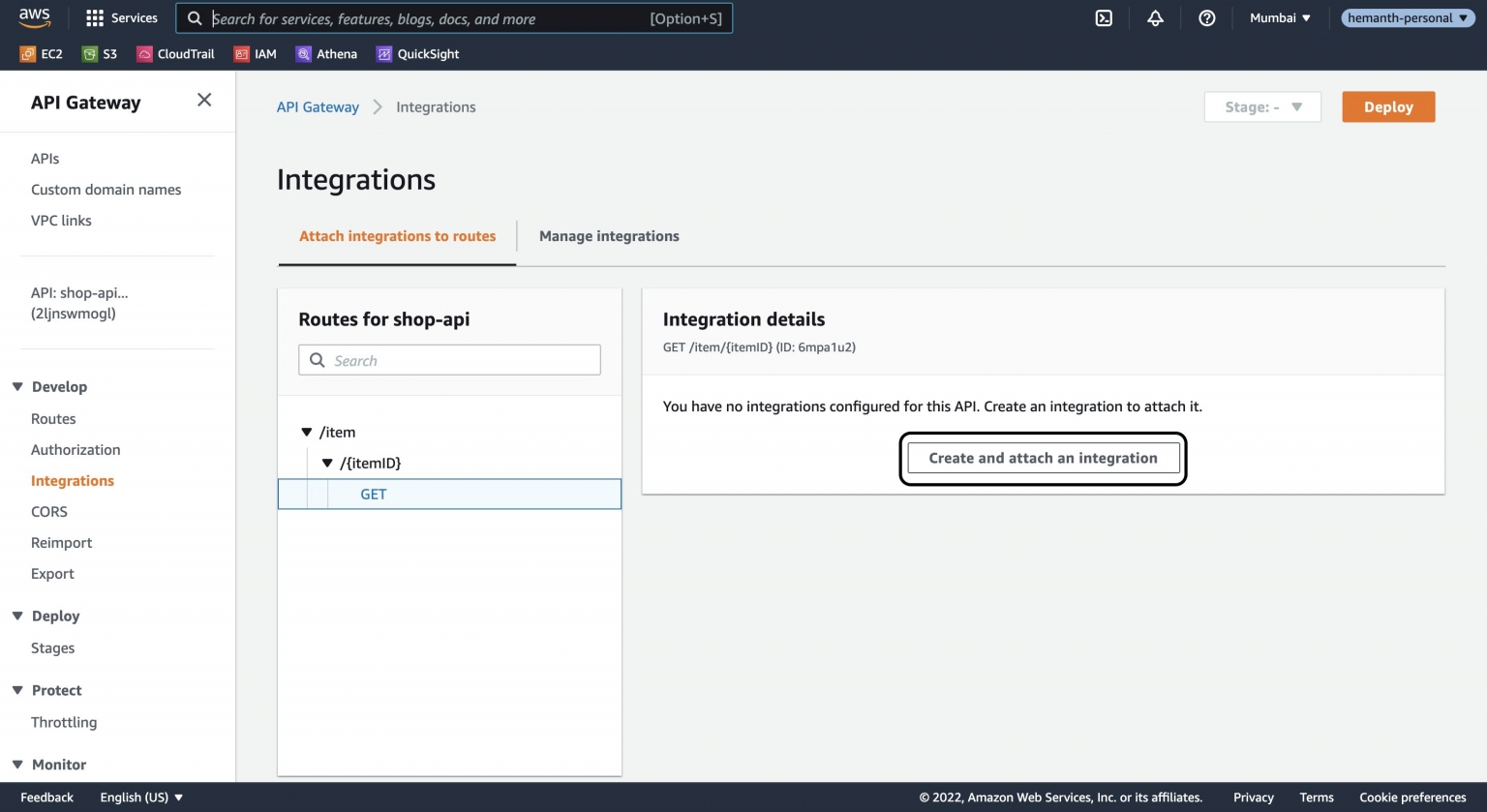1487x812 pixels.
Task: Open the Services grid menu
Action: tap(120, 17)
